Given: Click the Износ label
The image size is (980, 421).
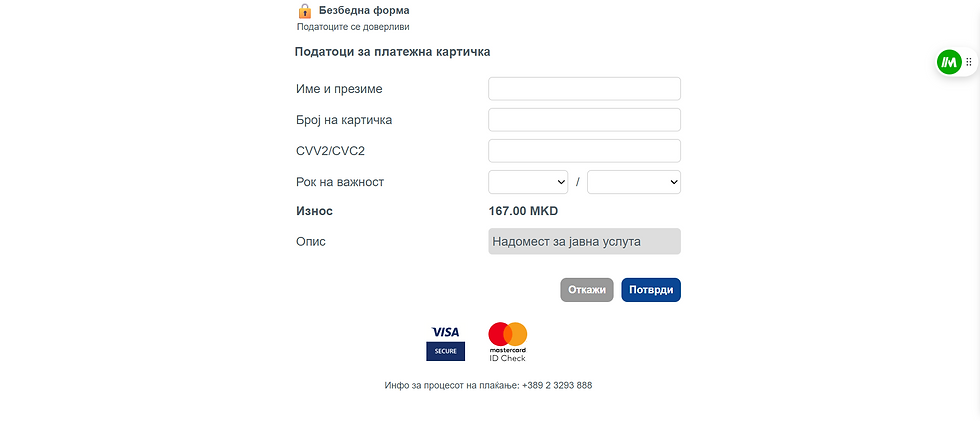Looking at the screenshot, I should [314, 211].
